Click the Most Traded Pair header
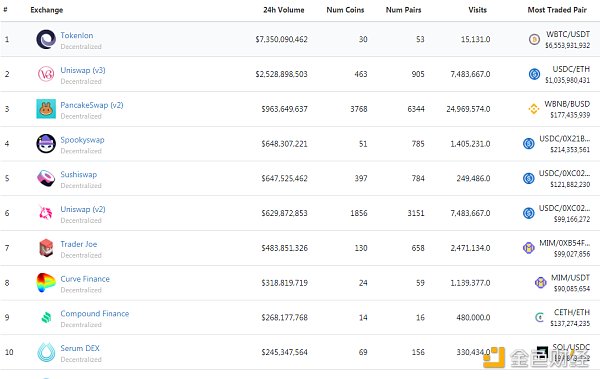 click(557, 10)
